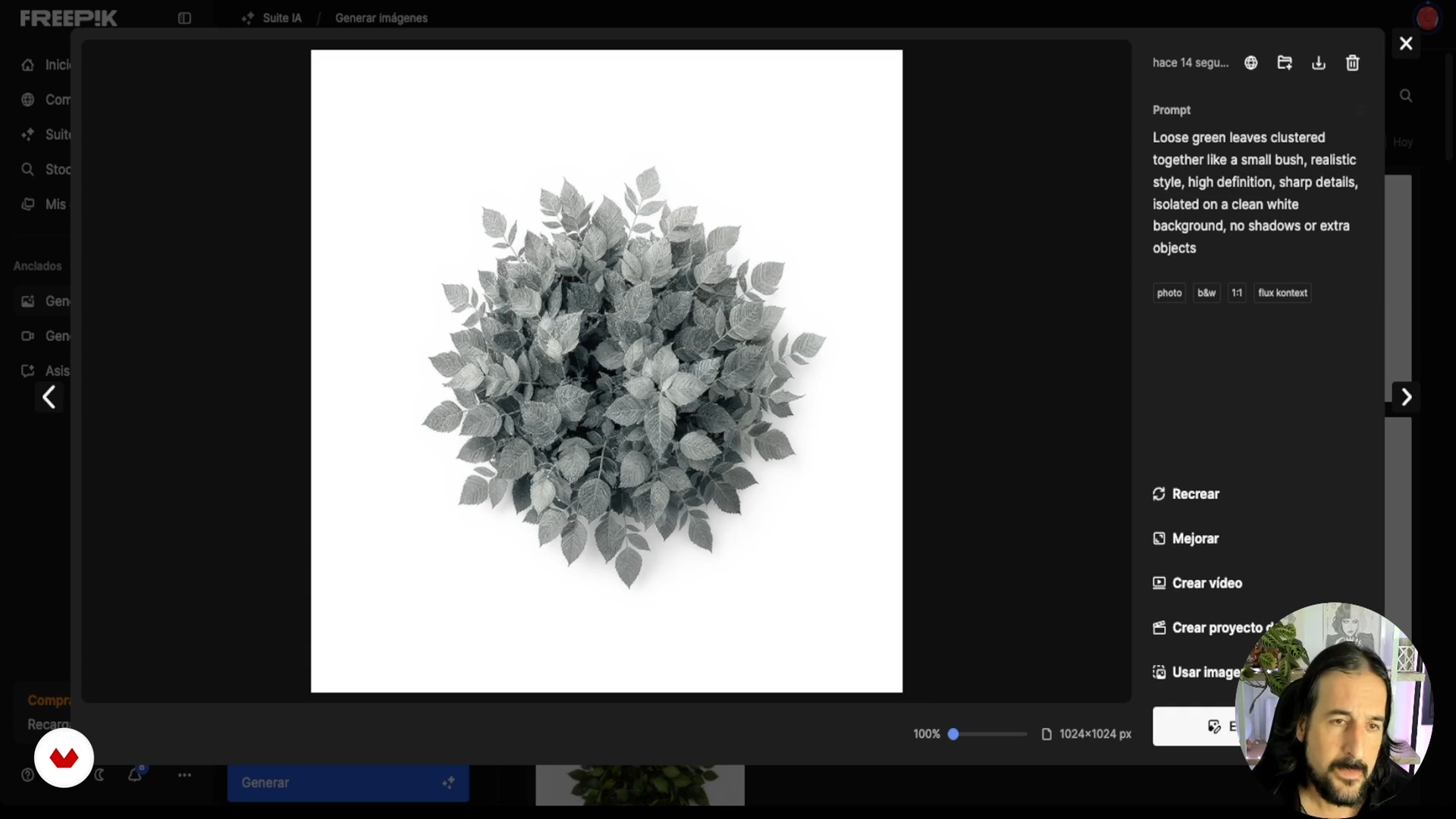Go to the next image arrow

1407,397
